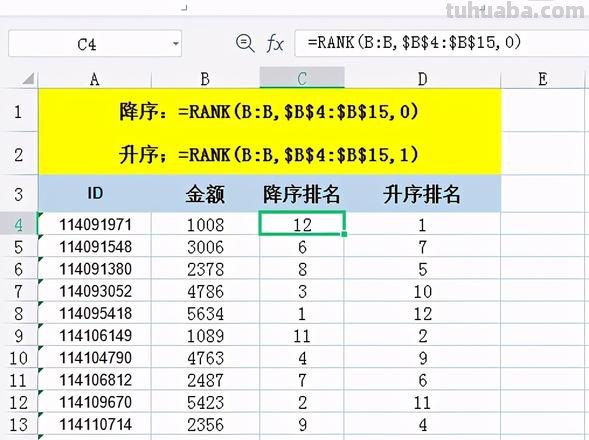Screen dimensions: 589x440
Task: Select empty cell E4
Action: [543, 224]
